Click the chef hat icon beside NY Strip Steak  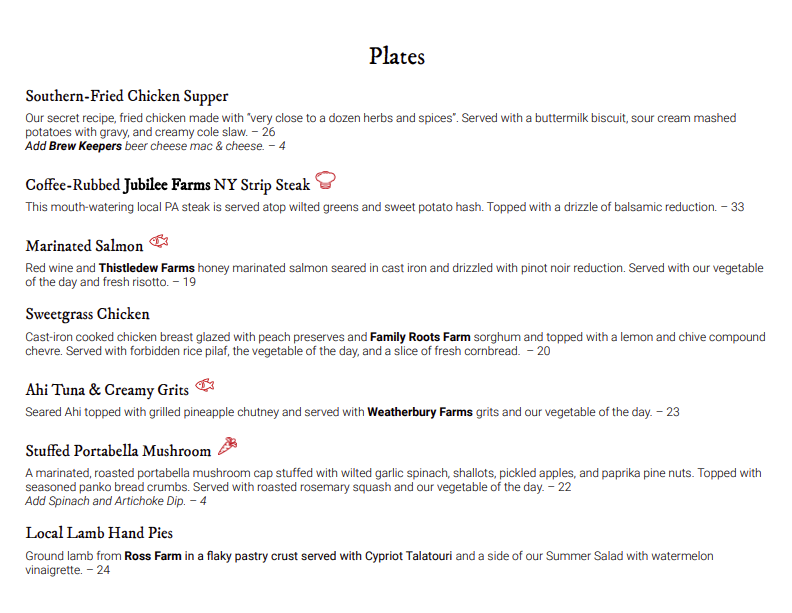point(326,181)
